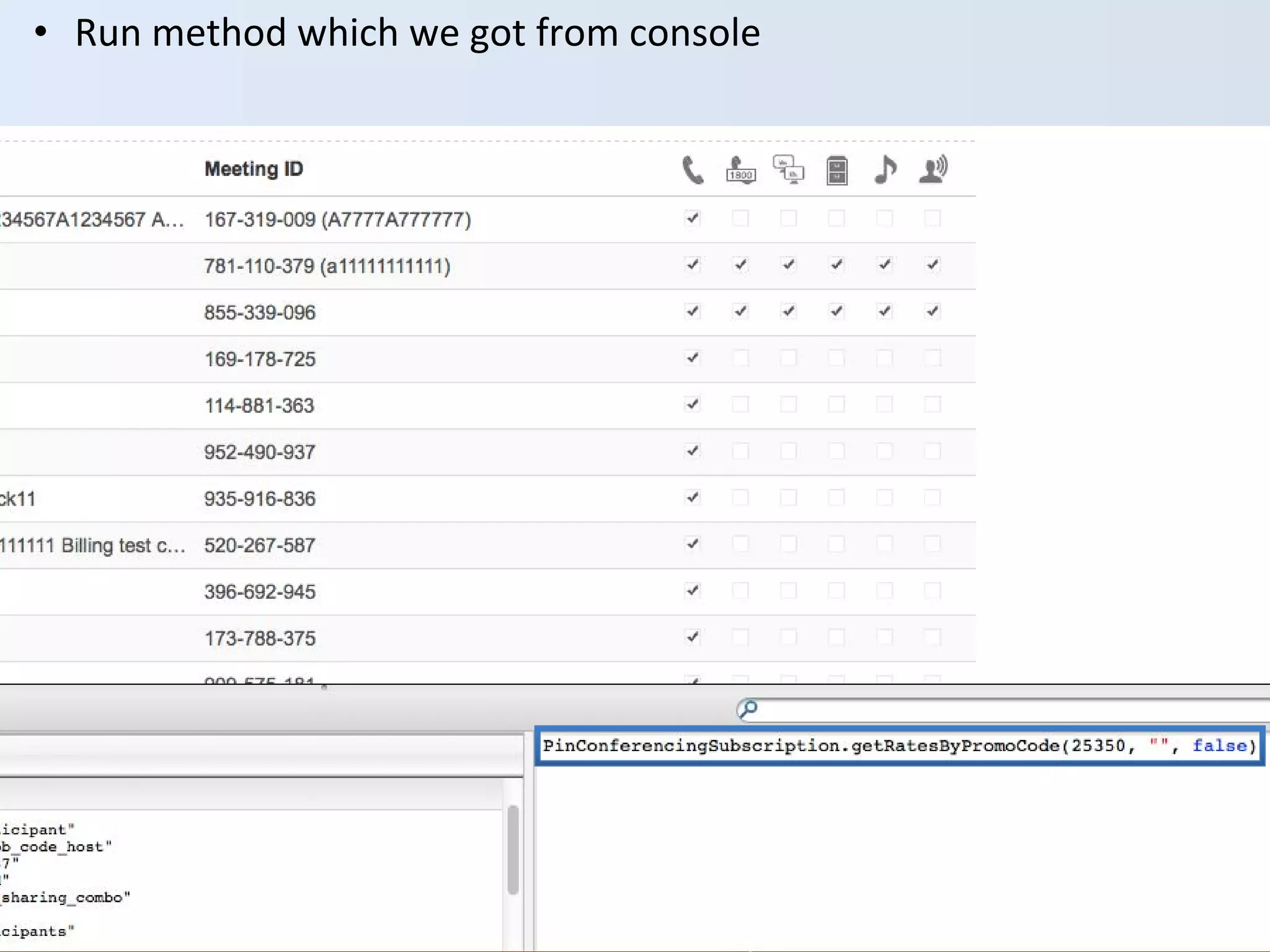Screen dimensions: 1270x952
Task: Click the left console panel vertical scrollbar
Action: [513, 849]
